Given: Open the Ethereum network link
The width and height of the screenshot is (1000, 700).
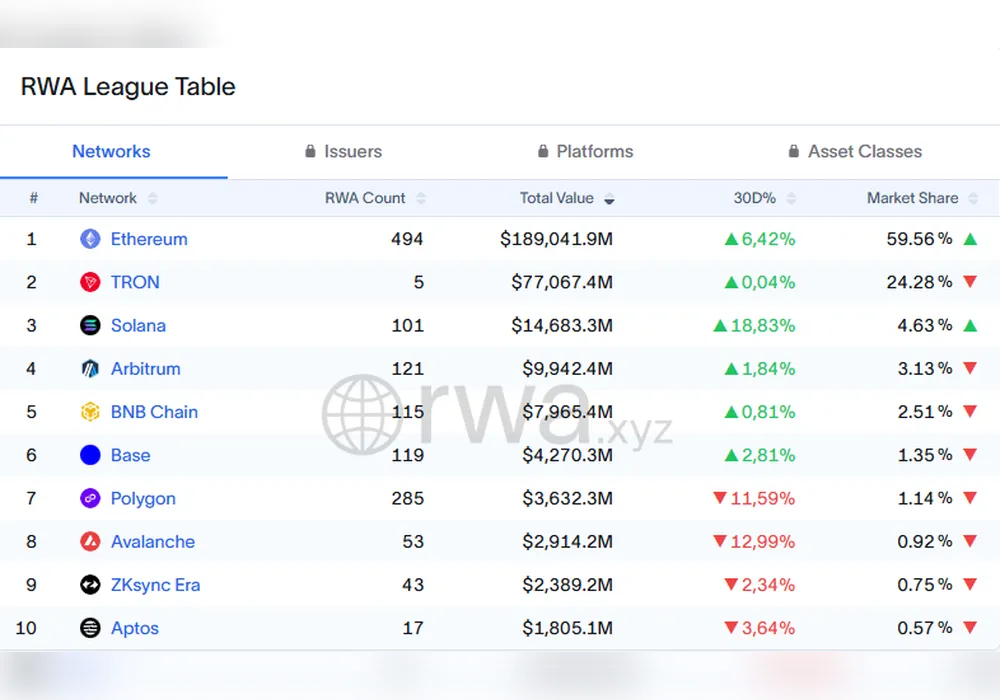Looking at the screenshot, I should [149, 239].
